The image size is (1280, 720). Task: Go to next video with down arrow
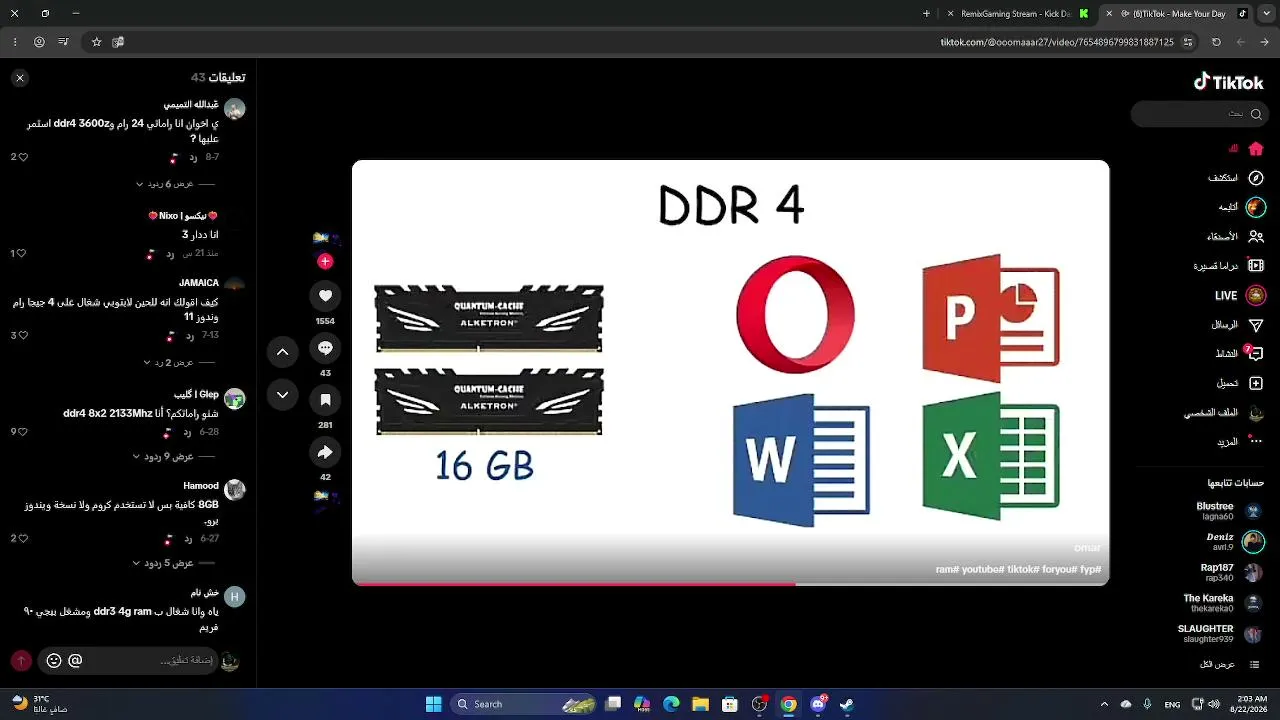[x=282, y=395]
